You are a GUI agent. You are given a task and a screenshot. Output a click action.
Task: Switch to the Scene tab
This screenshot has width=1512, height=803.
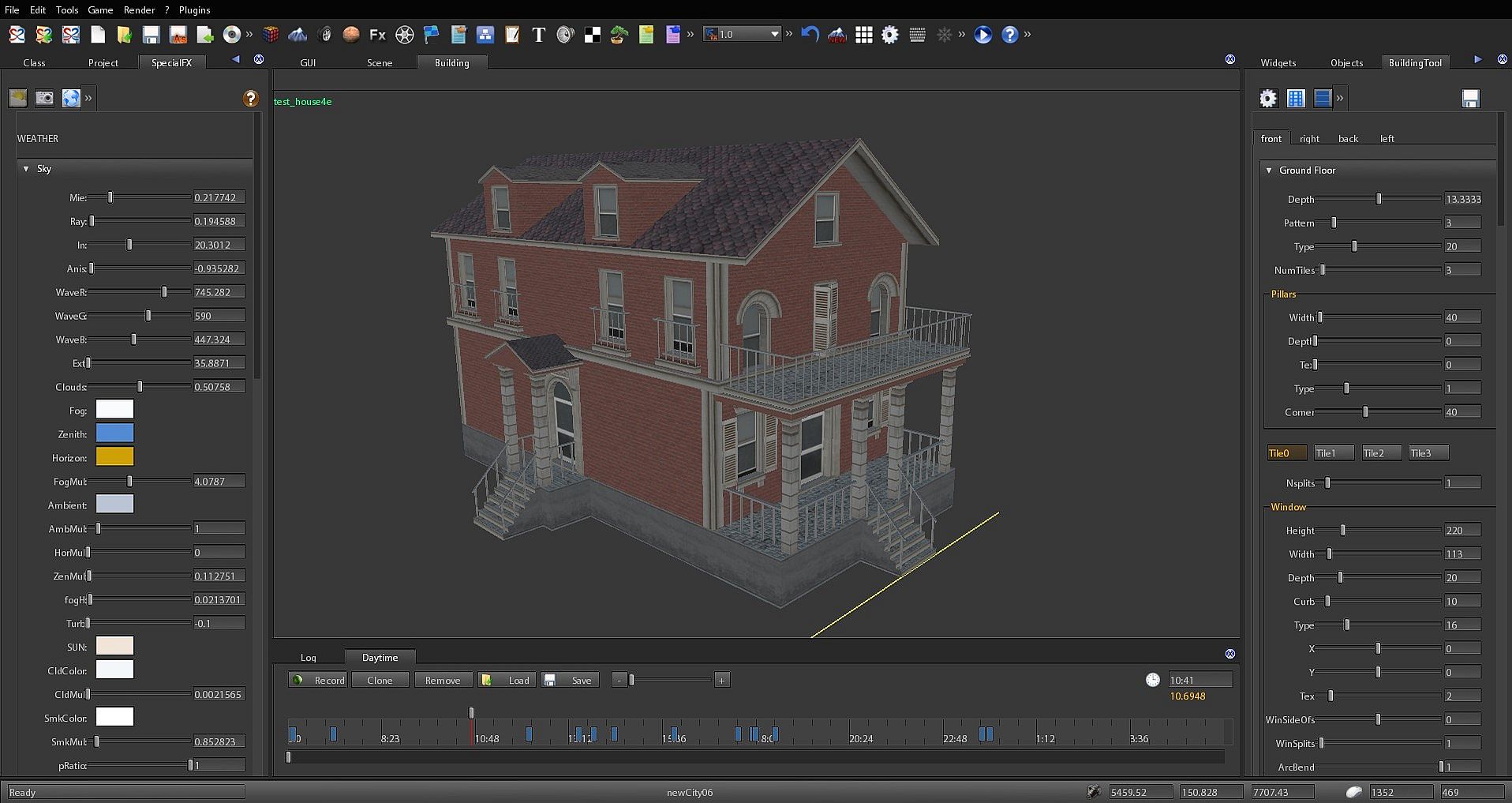coord(379,62)
